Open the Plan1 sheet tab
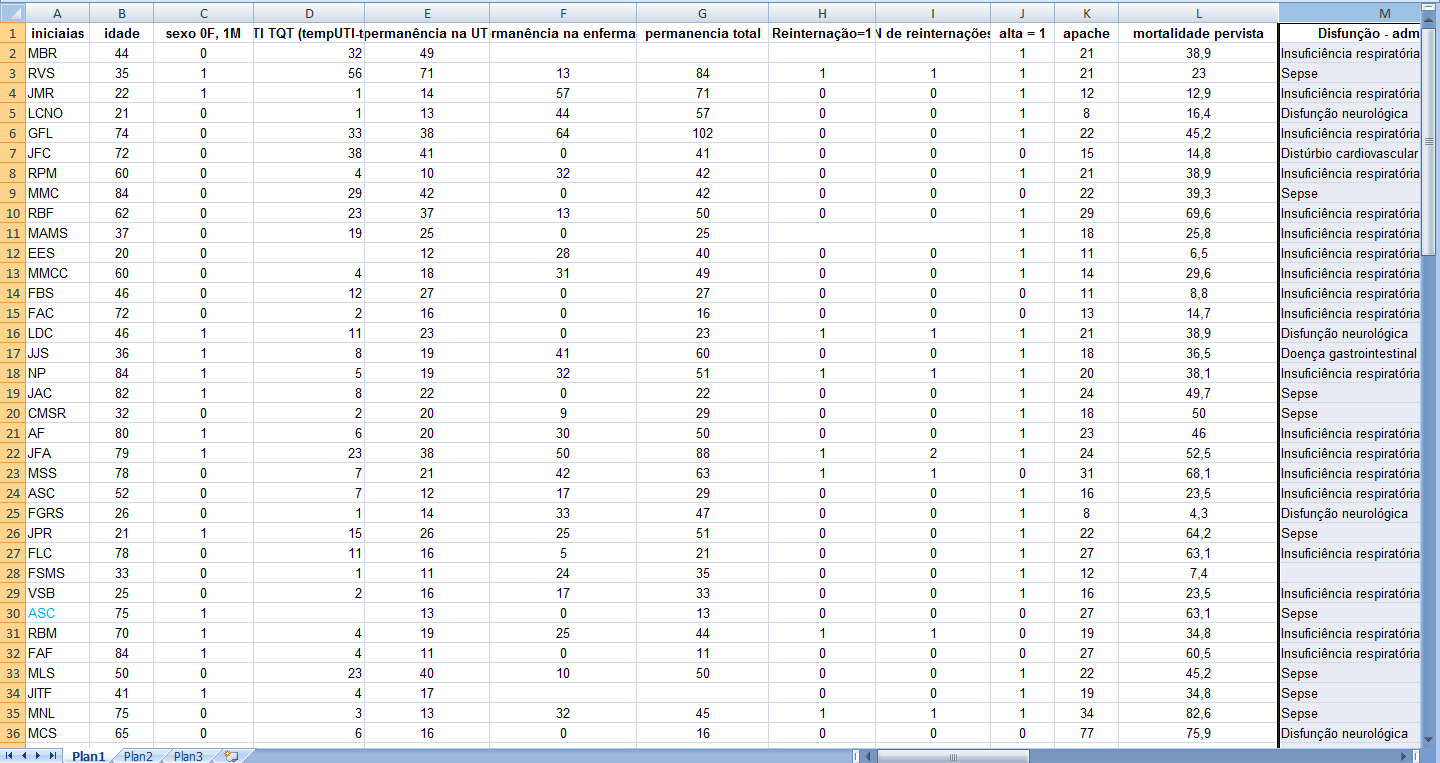The height and width of the screenshot is (763, 1440). click(89, 756)
